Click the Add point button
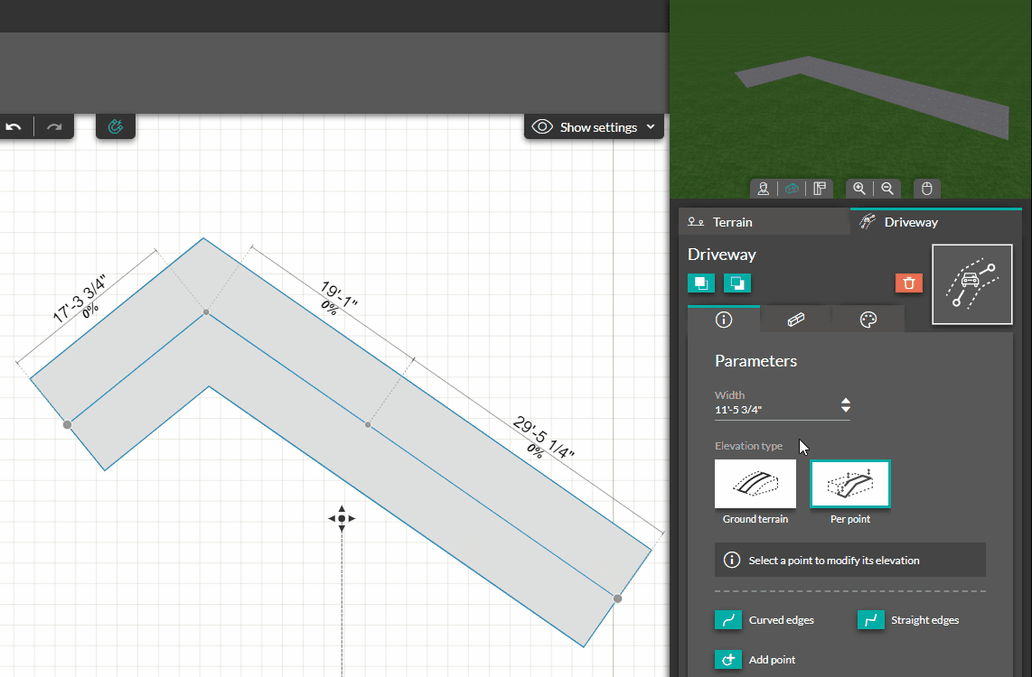 pos(728,659)
